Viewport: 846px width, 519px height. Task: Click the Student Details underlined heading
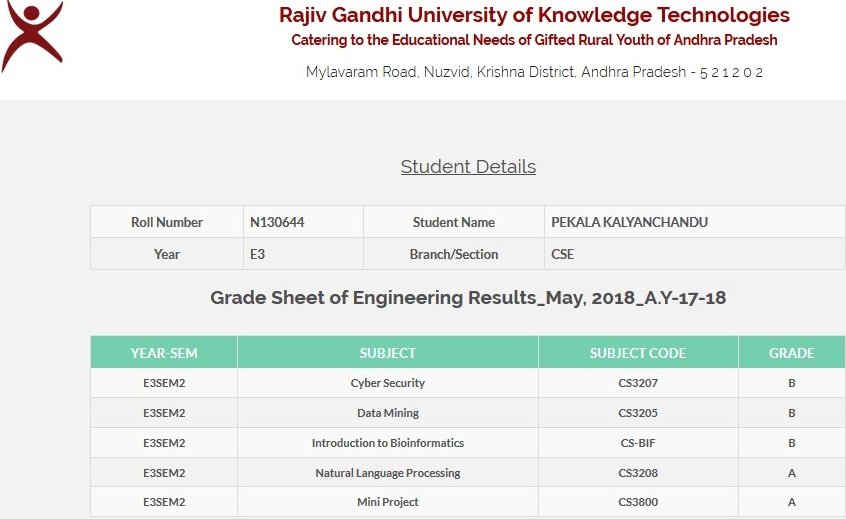(468, 167)
